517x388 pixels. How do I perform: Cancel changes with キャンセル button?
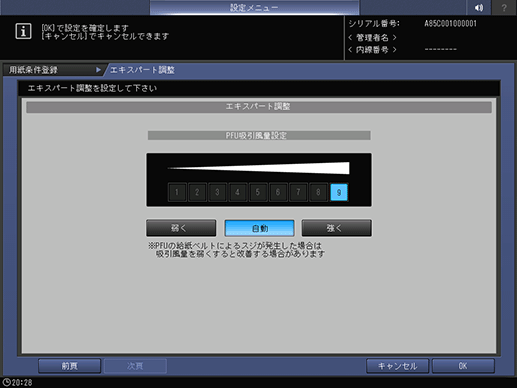pyautogui.click(x=397, y=366)
